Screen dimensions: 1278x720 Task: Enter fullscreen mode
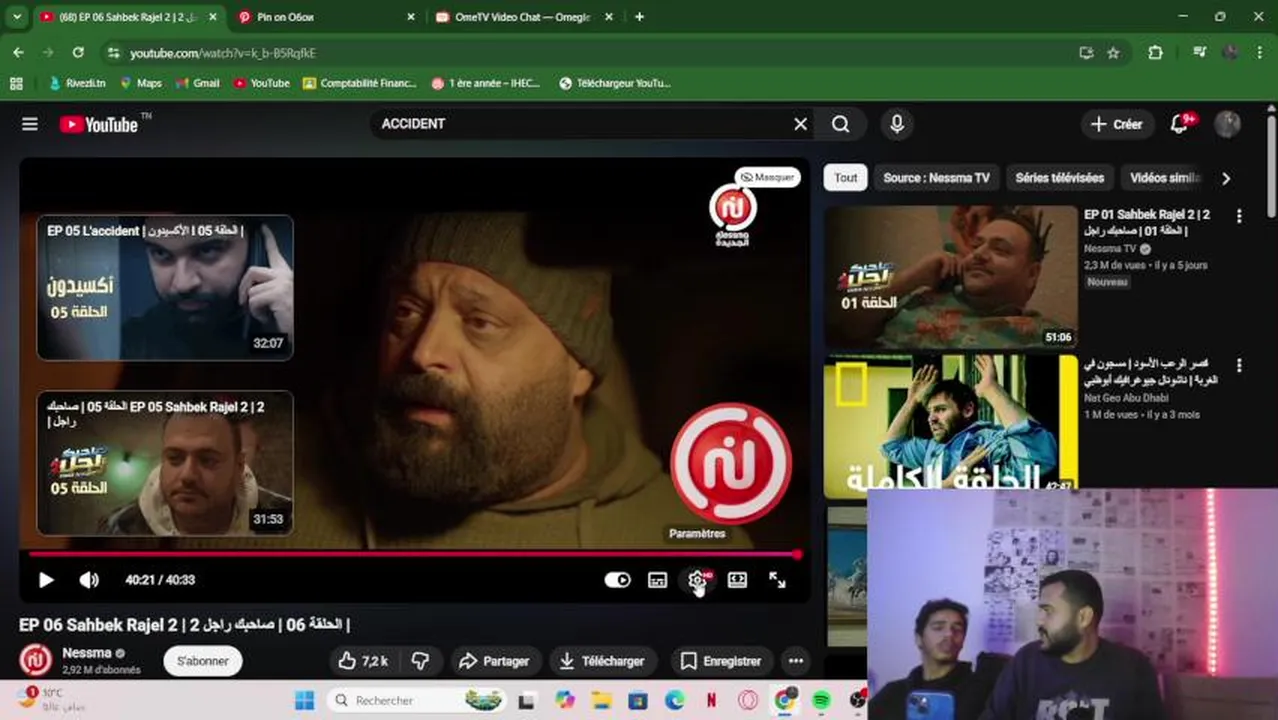coord(777,580)
